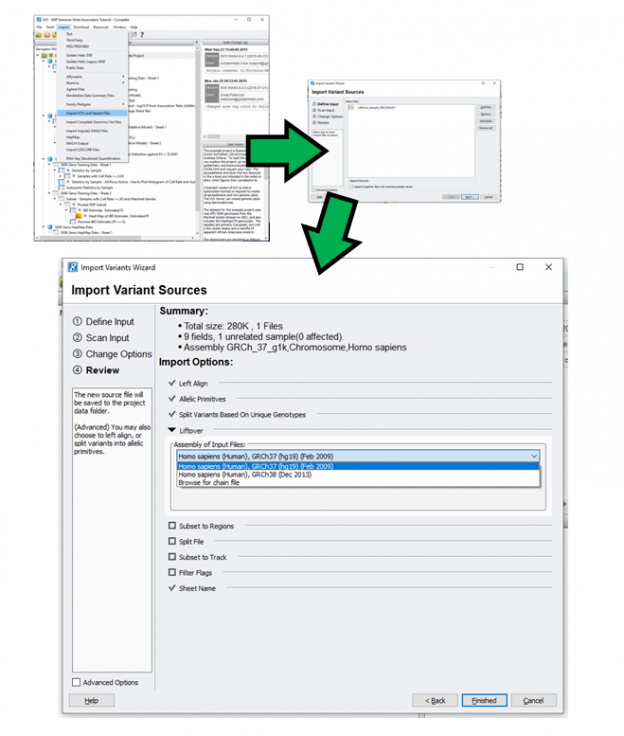Viewport: 624px width, 736px height.
Task: Collapse the Liftover section triangle
Action: coord(172,430)
